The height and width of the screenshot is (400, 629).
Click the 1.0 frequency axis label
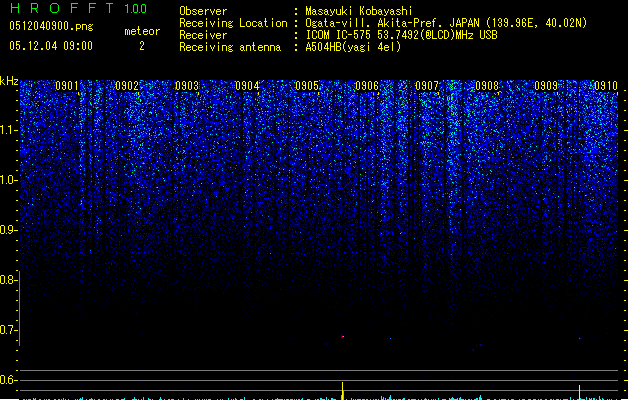point(8,180)
